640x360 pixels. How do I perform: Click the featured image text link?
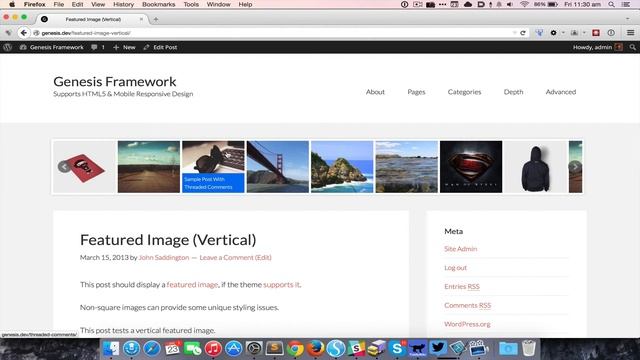192,284
